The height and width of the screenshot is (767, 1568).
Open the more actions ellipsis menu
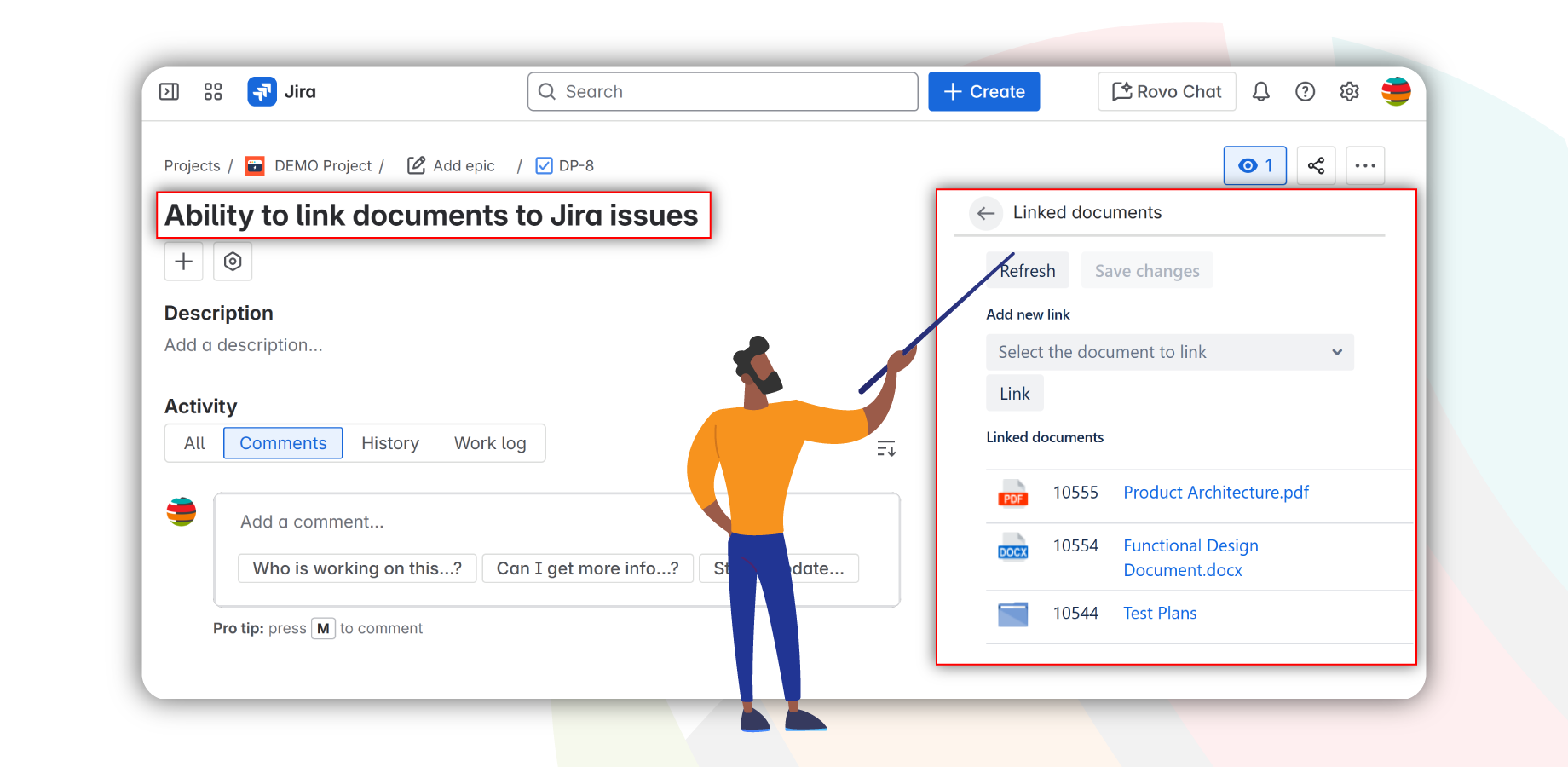[x=1365, y=165]
